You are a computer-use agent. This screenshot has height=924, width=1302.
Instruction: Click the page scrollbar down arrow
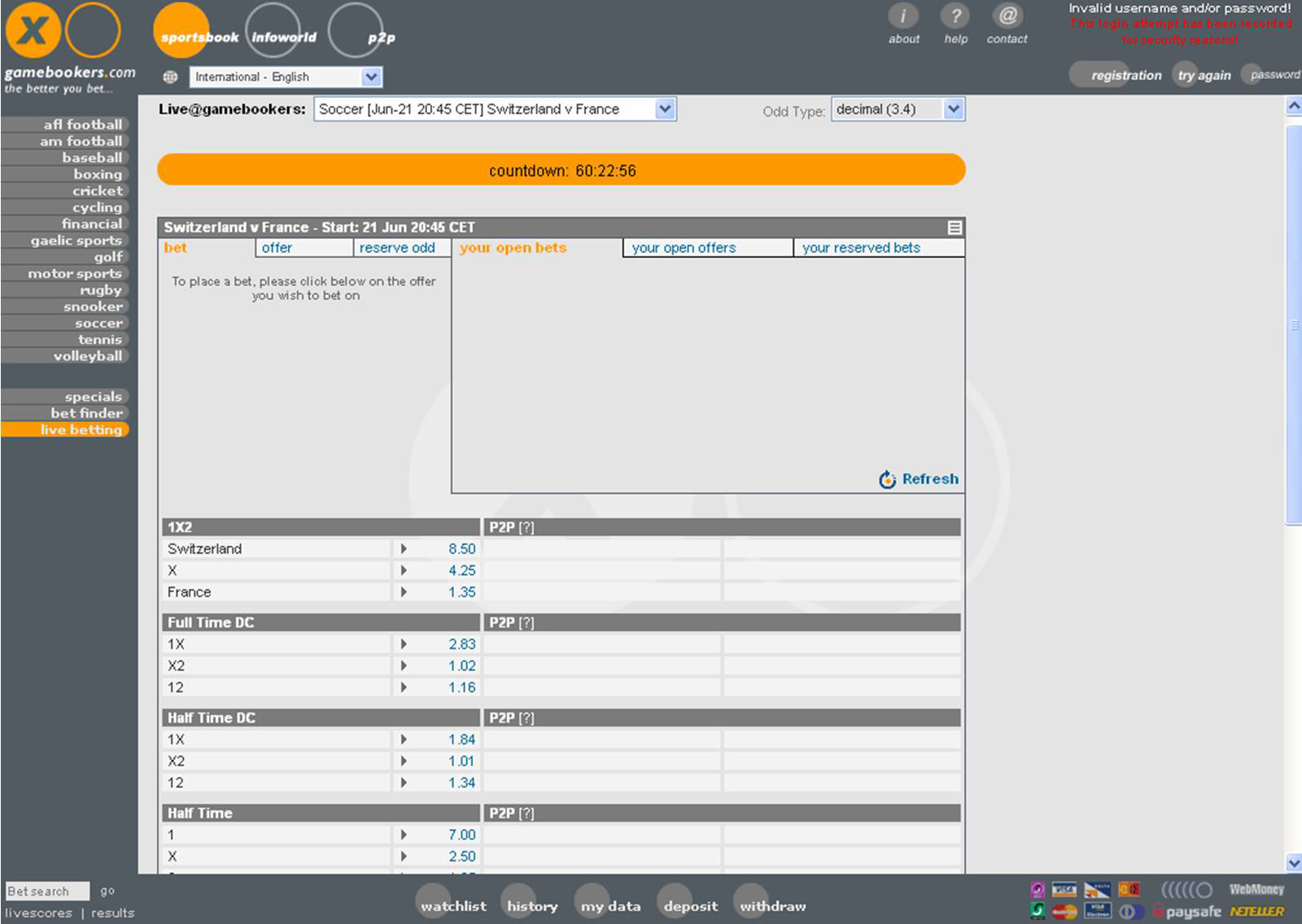tap(1293, 863)
